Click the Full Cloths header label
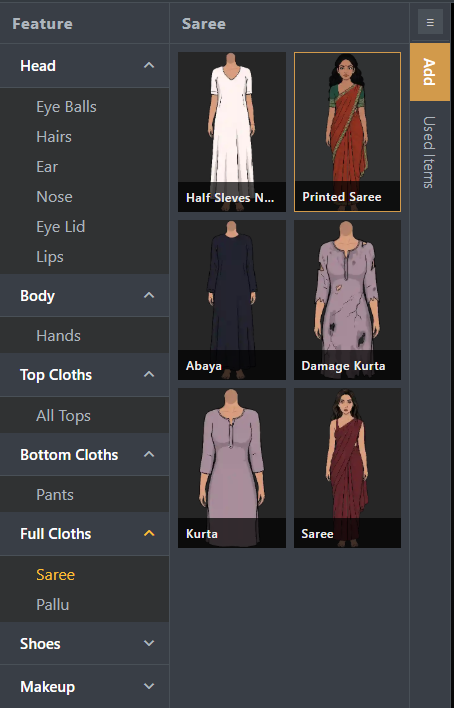This screenshot has width=454, height=708. point(56,534)
